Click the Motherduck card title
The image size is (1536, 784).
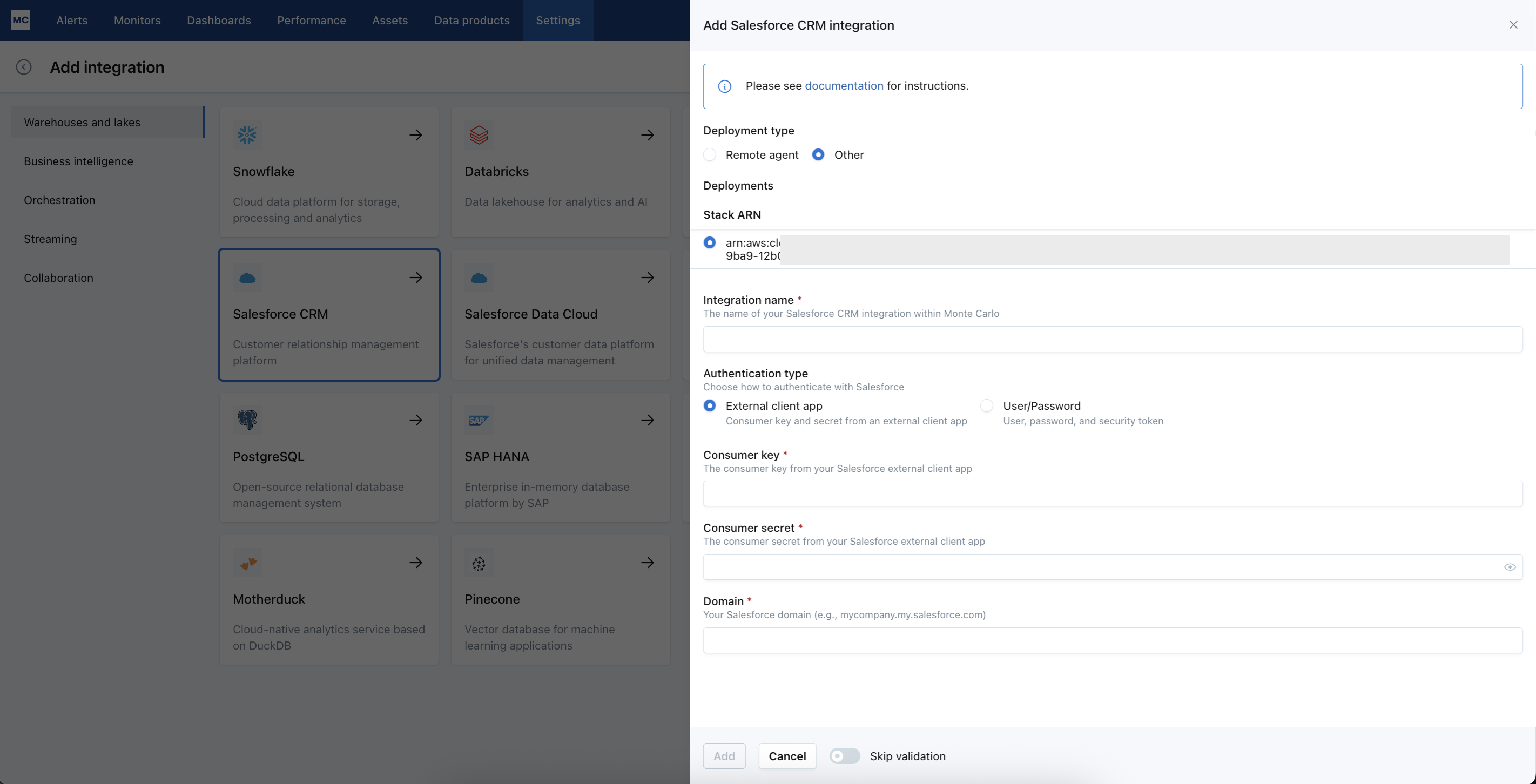[x=269, y=599]
